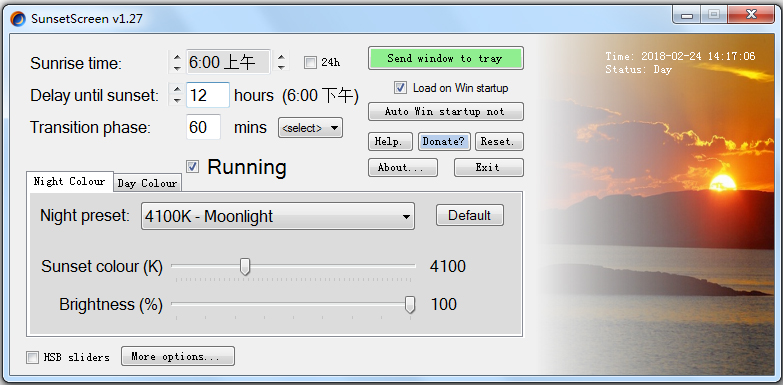The height and width of the screenshot is (385, 783).
Task: Click the Donate? button
Action: coord(443,141)
